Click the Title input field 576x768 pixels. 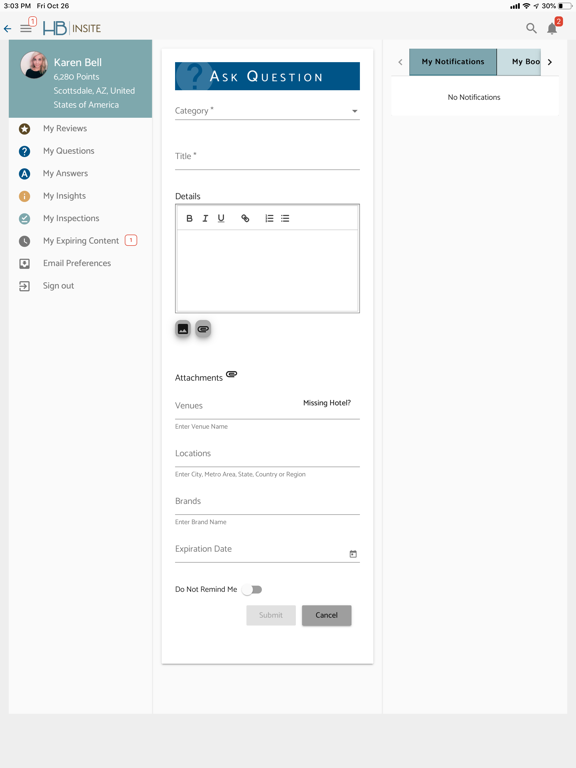[x=267, y=157]
